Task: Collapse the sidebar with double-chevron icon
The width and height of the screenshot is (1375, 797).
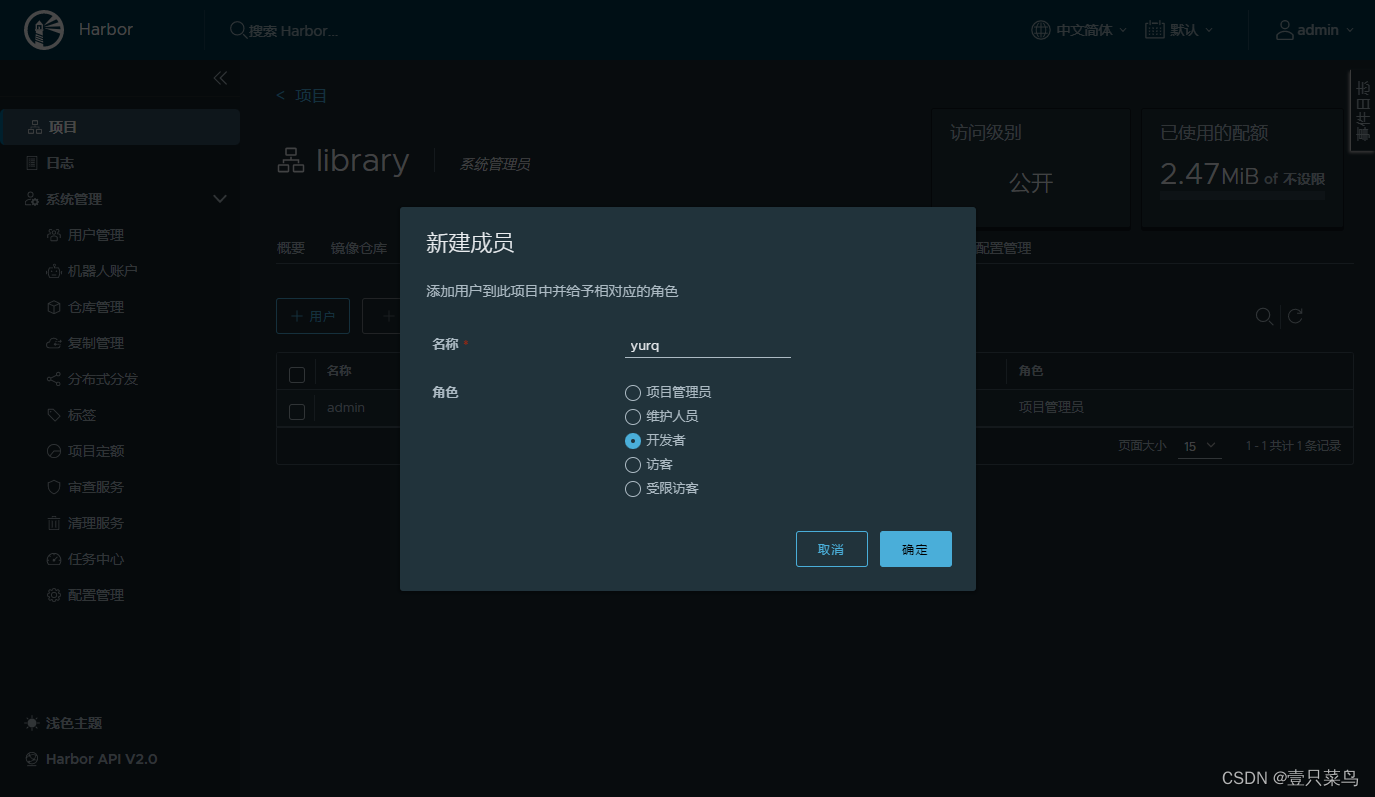Action: [220, 78]
